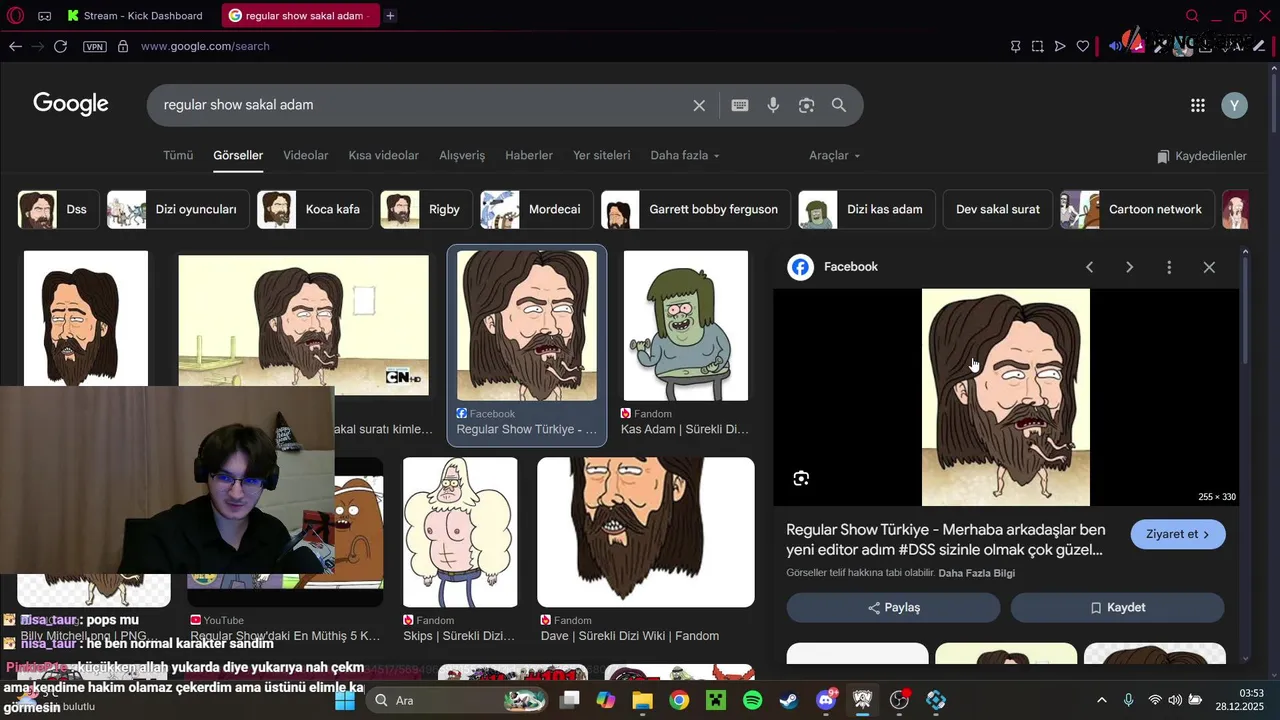Viewport: 1280px width, 720px height.
Task: Open Steam from the taskbar
Action: tap(789, 700)
